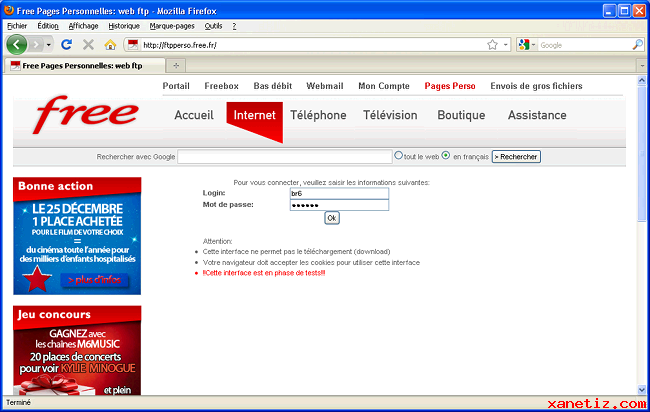The width and height of the screenshot is (650, 412).
Task: Open the Outils menu
Action: (213, 26)
